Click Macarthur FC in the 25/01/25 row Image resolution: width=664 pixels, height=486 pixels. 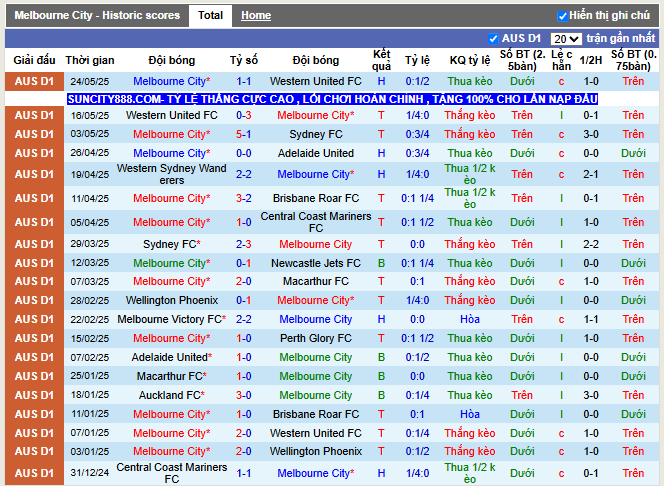pyautogui.click(x=172, y=376)
